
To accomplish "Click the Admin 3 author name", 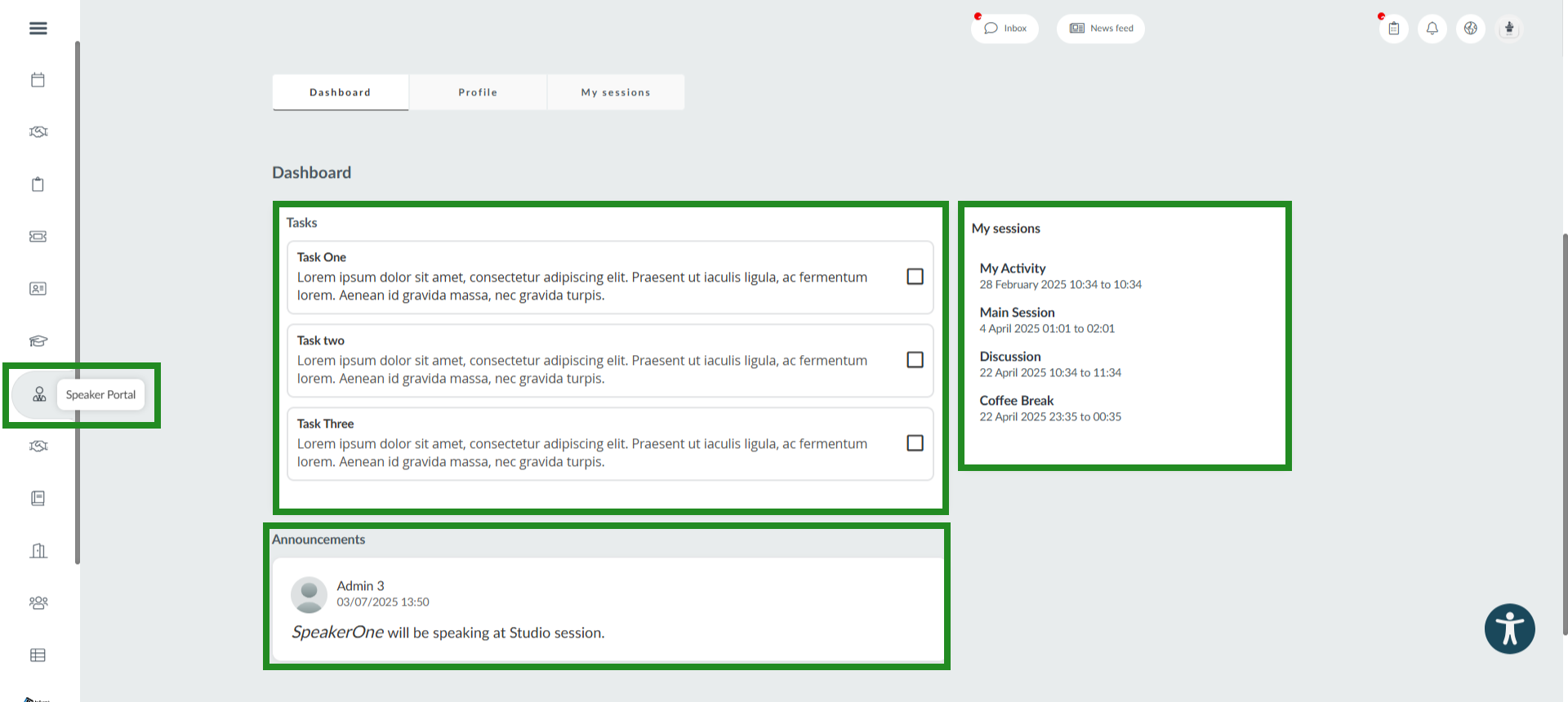I will coord(360,586).
